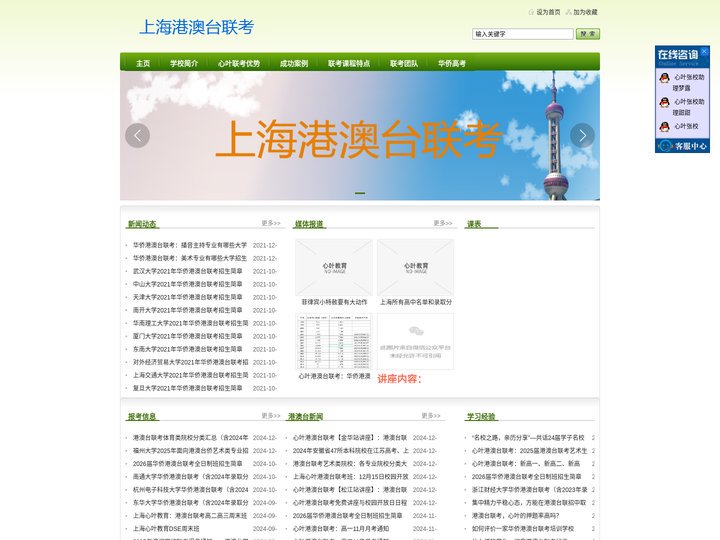720x540 pixels.
Task: Open 中山大学2021年华侨港澳台联考招生简章
Action: [x=188, y=284]
